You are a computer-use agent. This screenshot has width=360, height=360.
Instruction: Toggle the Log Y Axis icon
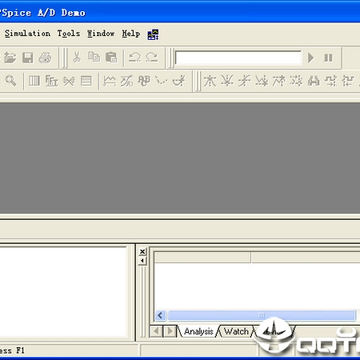86,81
